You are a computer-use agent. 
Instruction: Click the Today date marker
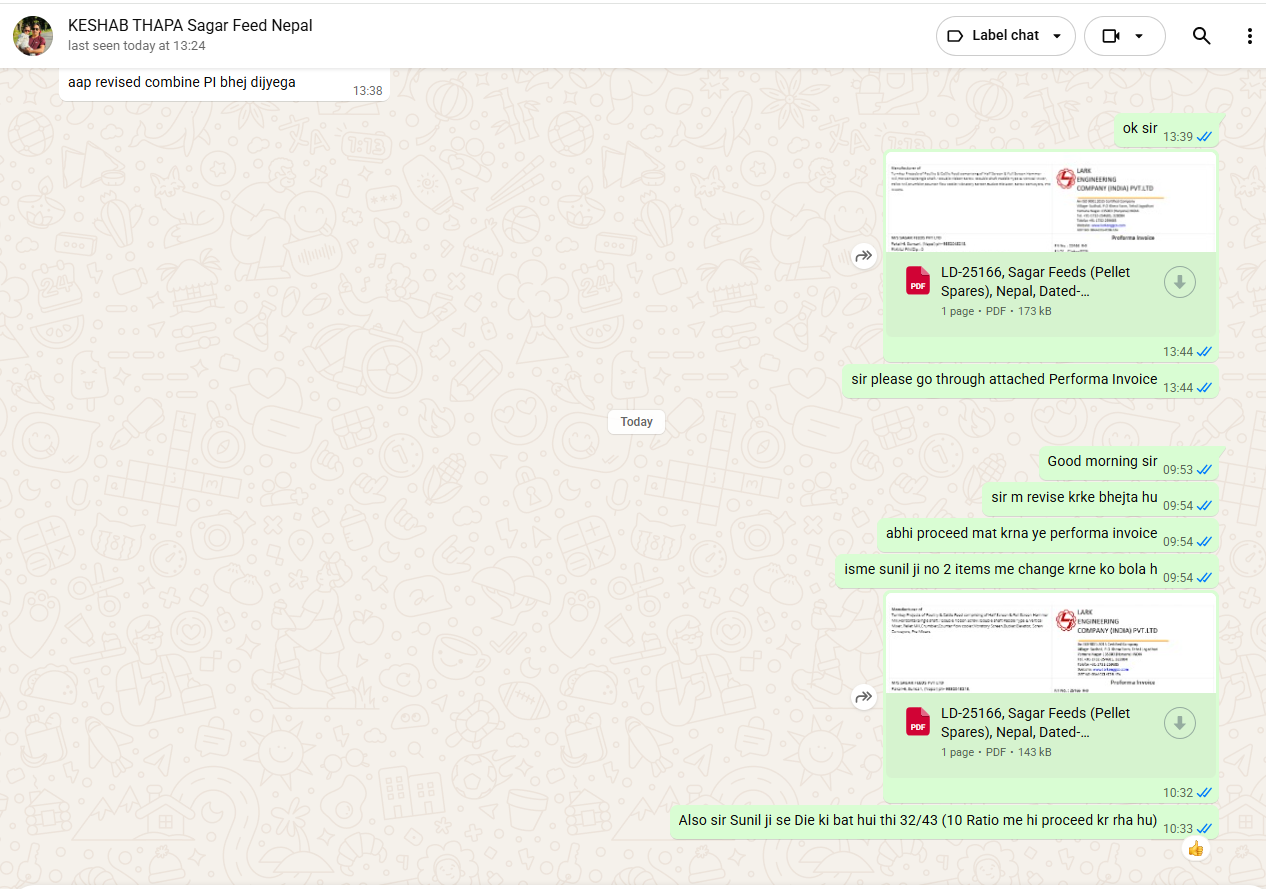(x=636, y=422)
